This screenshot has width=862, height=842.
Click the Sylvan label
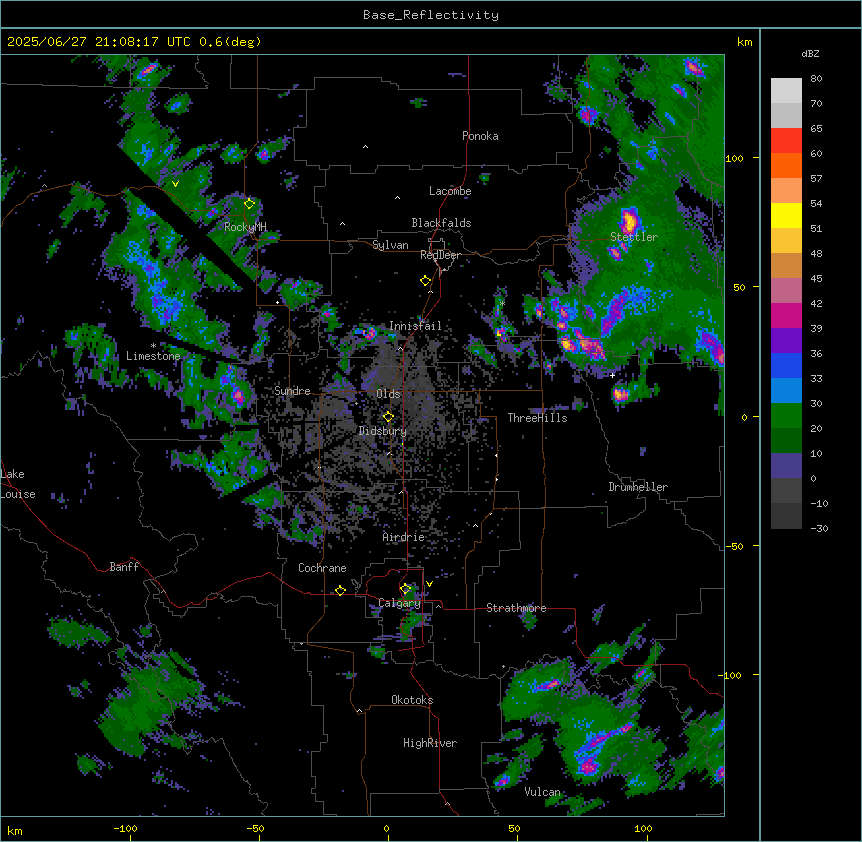(x=390, y=245)
